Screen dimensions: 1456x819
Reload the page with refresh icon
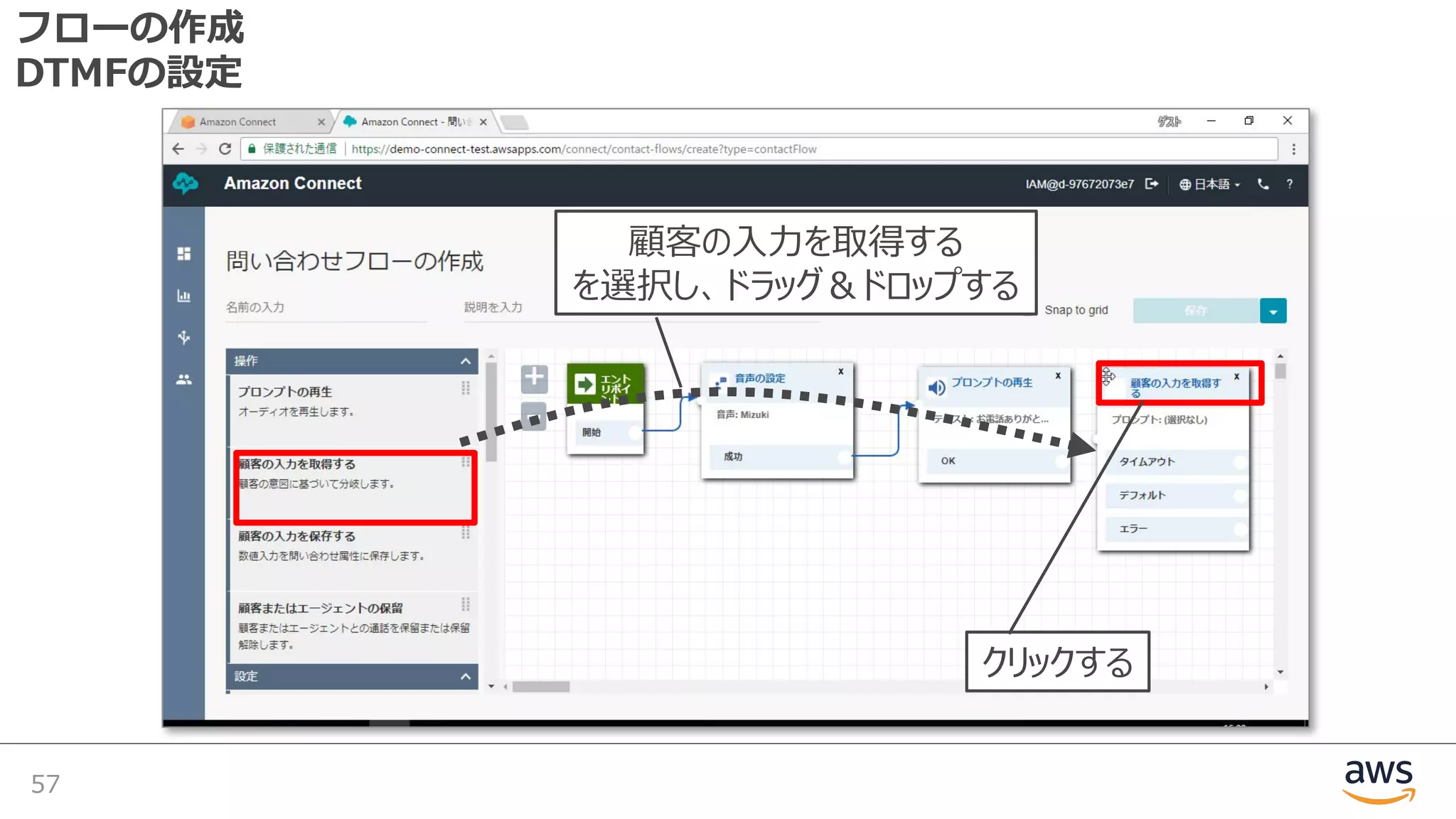coord(225,149)
